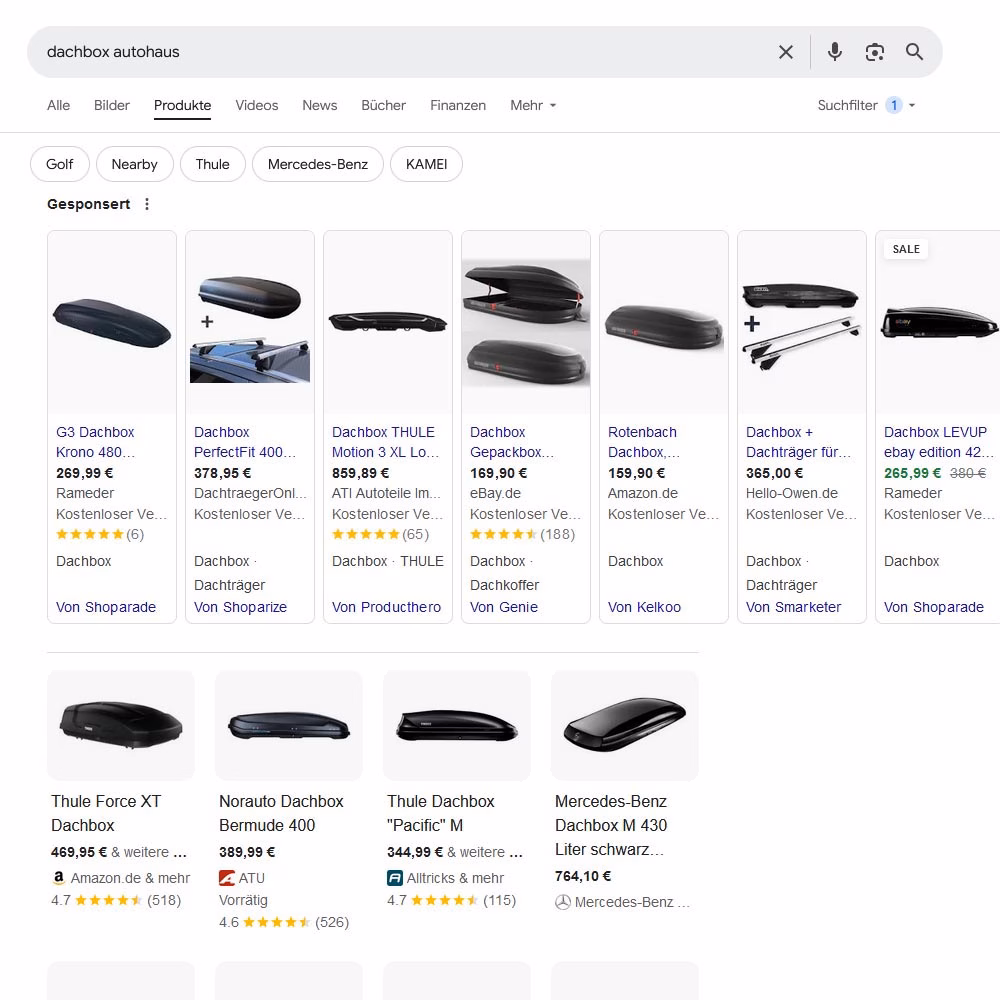The image size is (1000, 1000).
Task: Click the ATU logo under Norauto Dachbox
Action: pos(225,878)
